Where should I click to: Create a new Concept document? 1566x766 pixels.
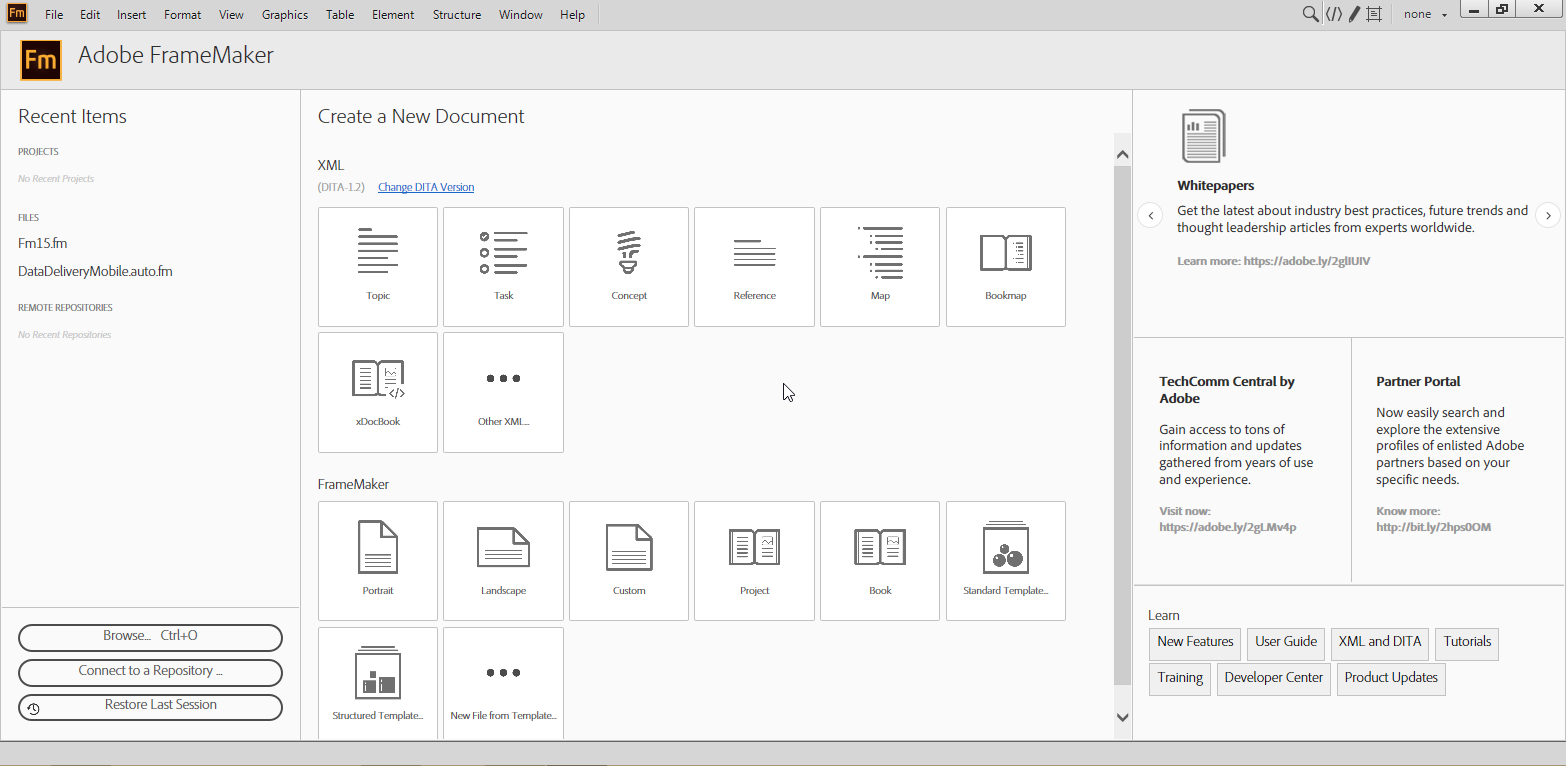point(629,267)
